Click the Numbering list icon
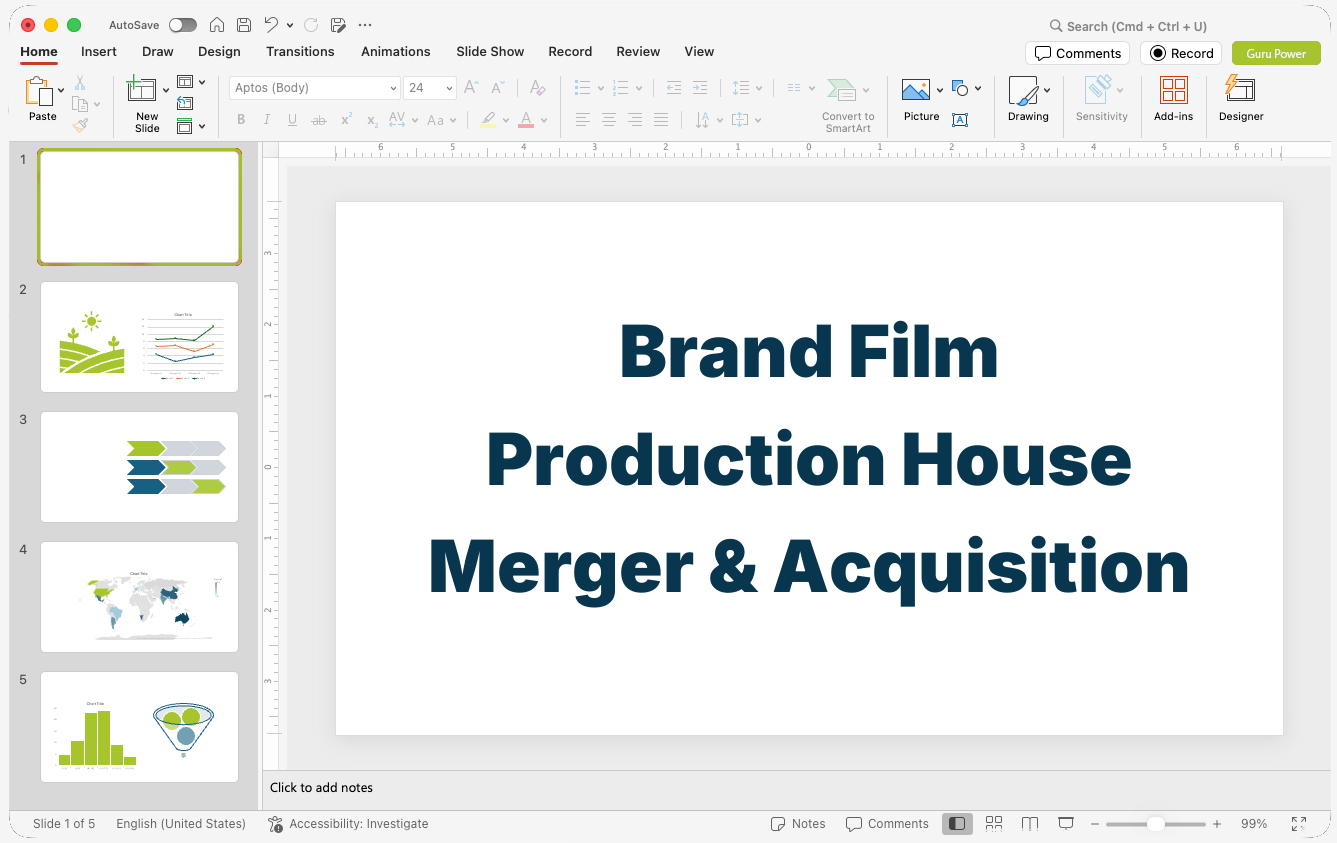 click(621, 88)
